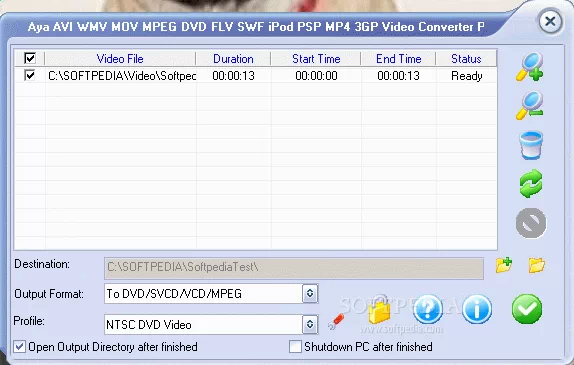Click the add video magnifier plus icon

530,67
